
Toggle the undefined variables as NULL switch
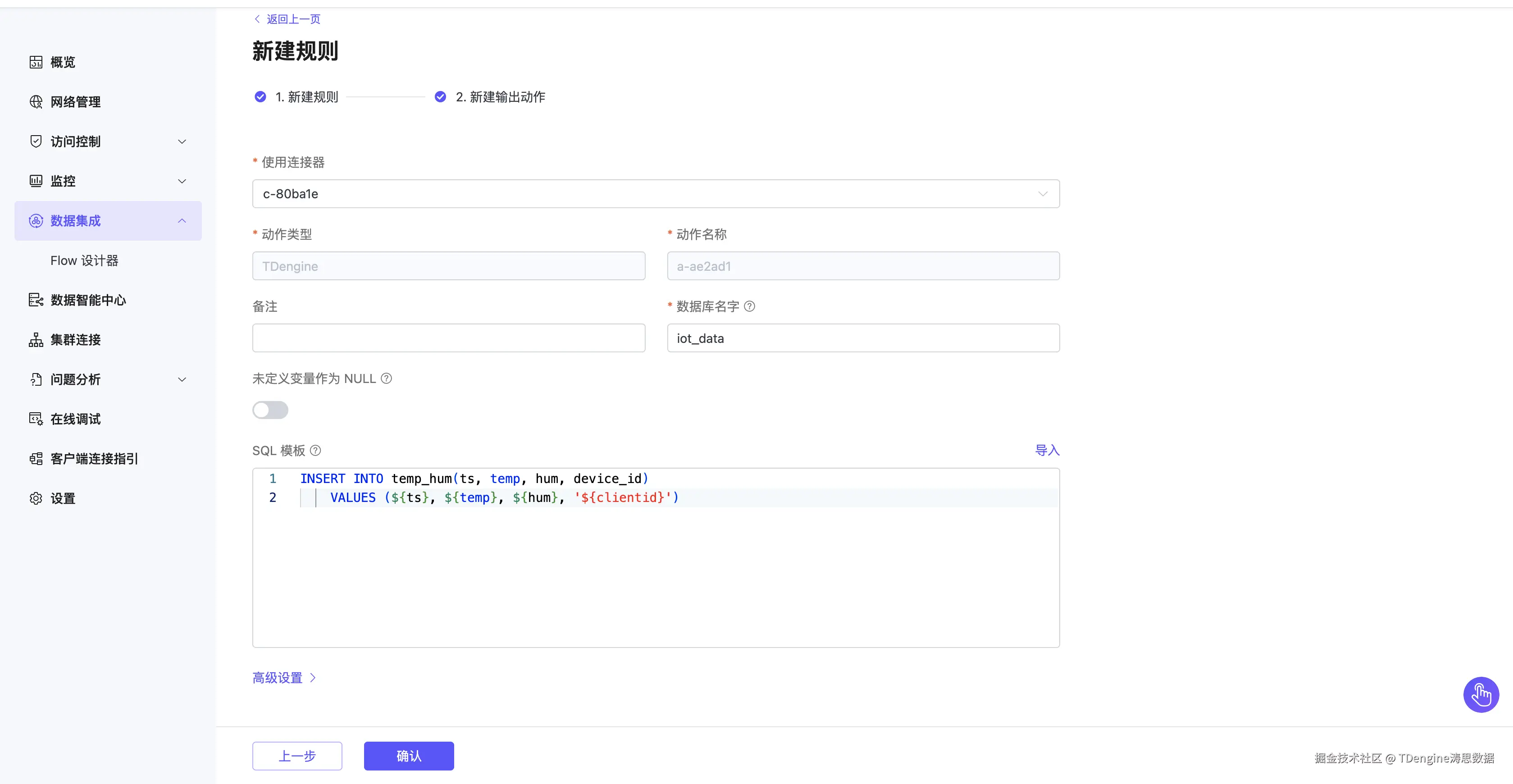pos(270,410)
